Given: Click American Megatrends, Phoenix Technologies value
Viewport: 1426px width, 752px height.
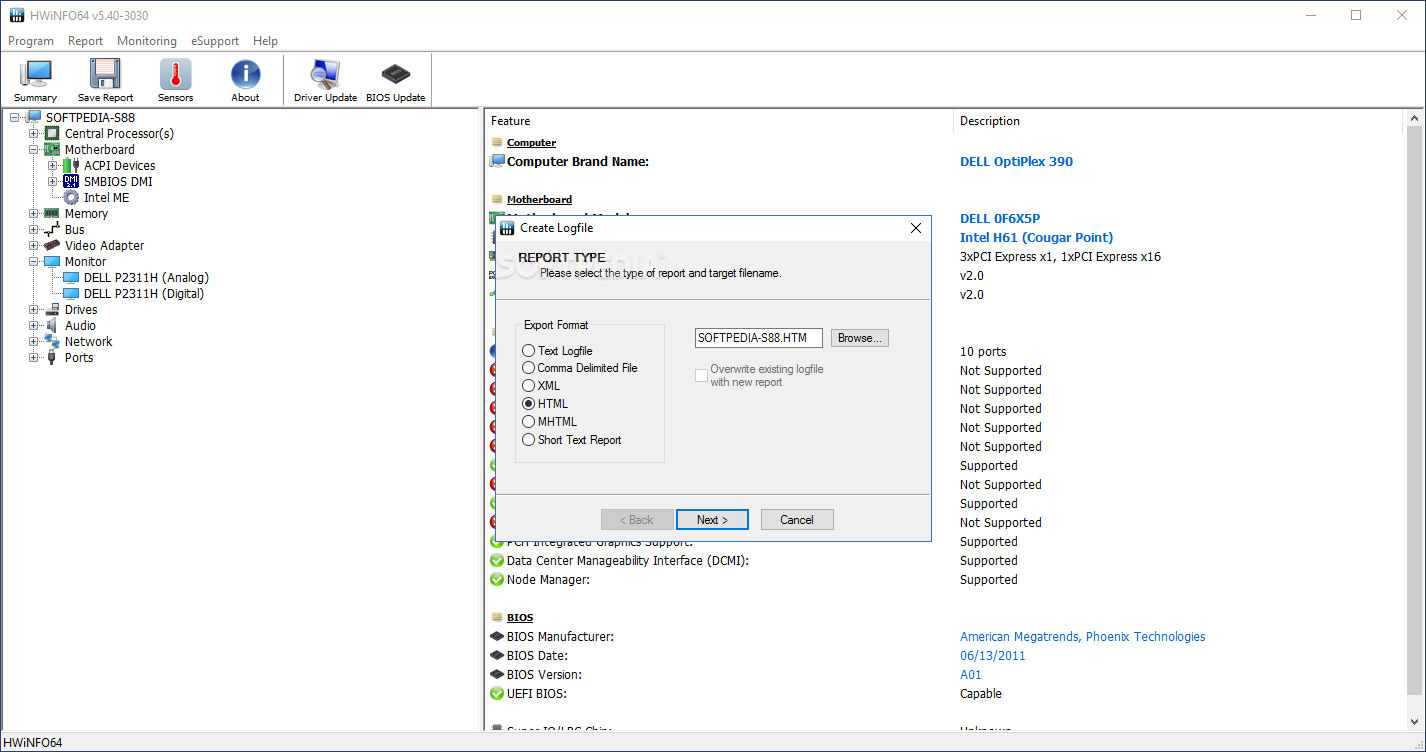Looking at the screenshot, I should pyautogui.click(x=1083, y=636).
